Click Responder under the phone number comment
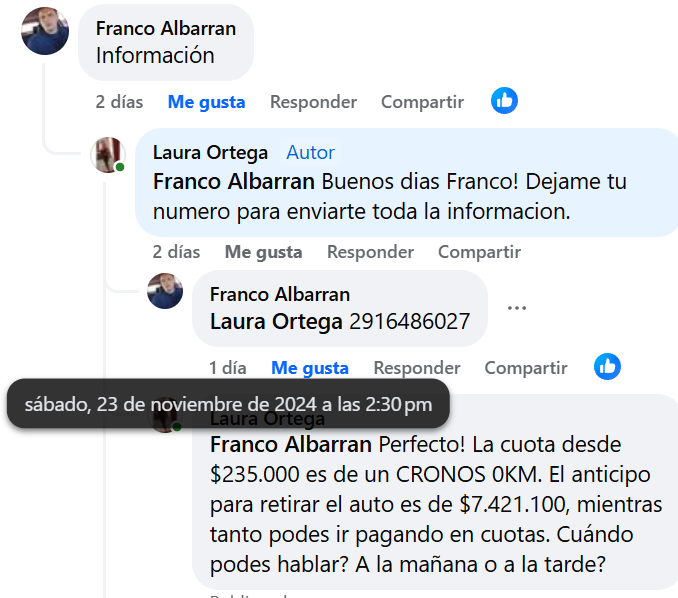Image resolution: width=678 pixels, height=598 pixels. [417, 368]
